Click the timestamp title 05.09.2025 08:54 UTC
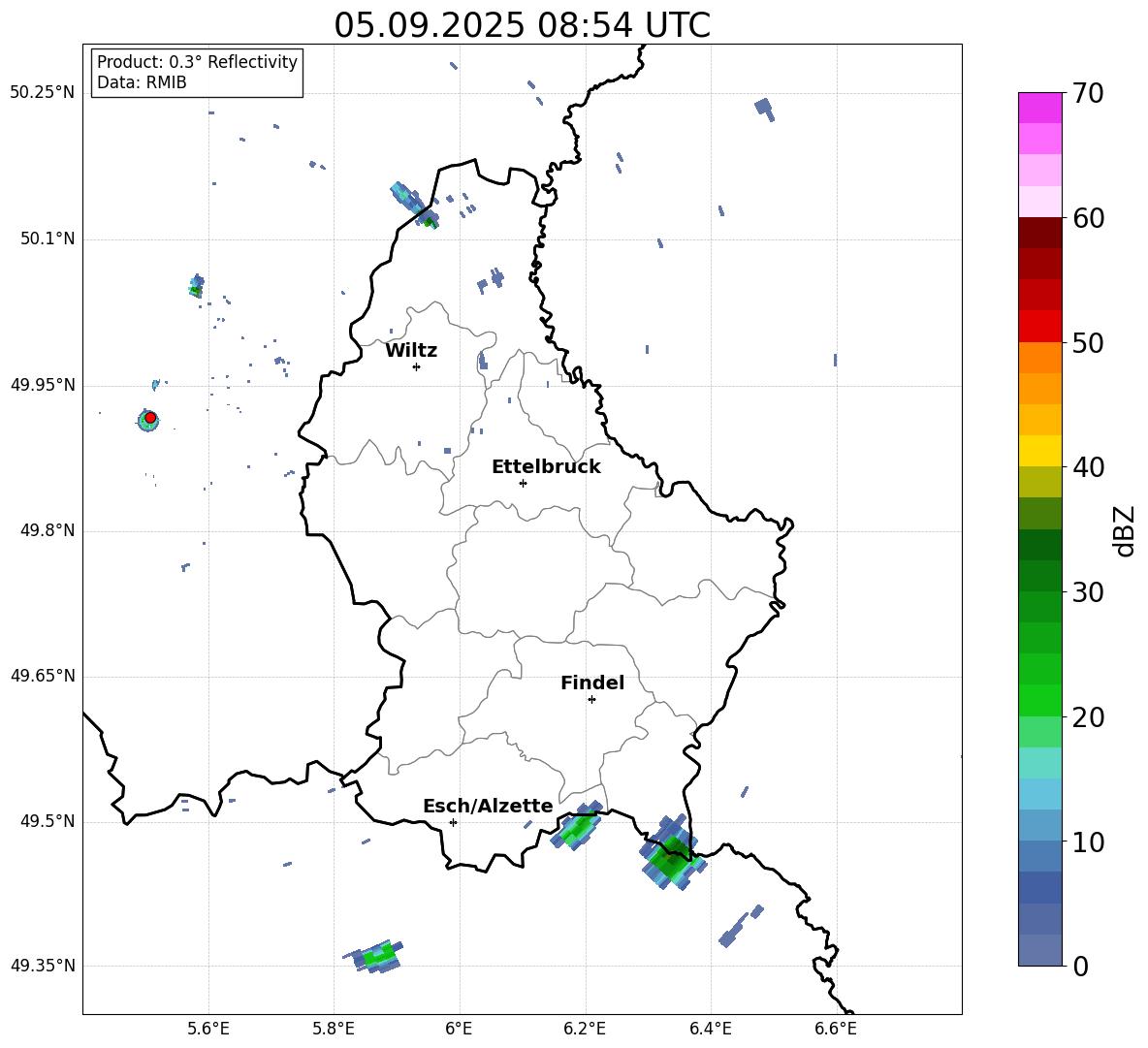This screenshot has height=1048, width=1148. click(522, 25)
